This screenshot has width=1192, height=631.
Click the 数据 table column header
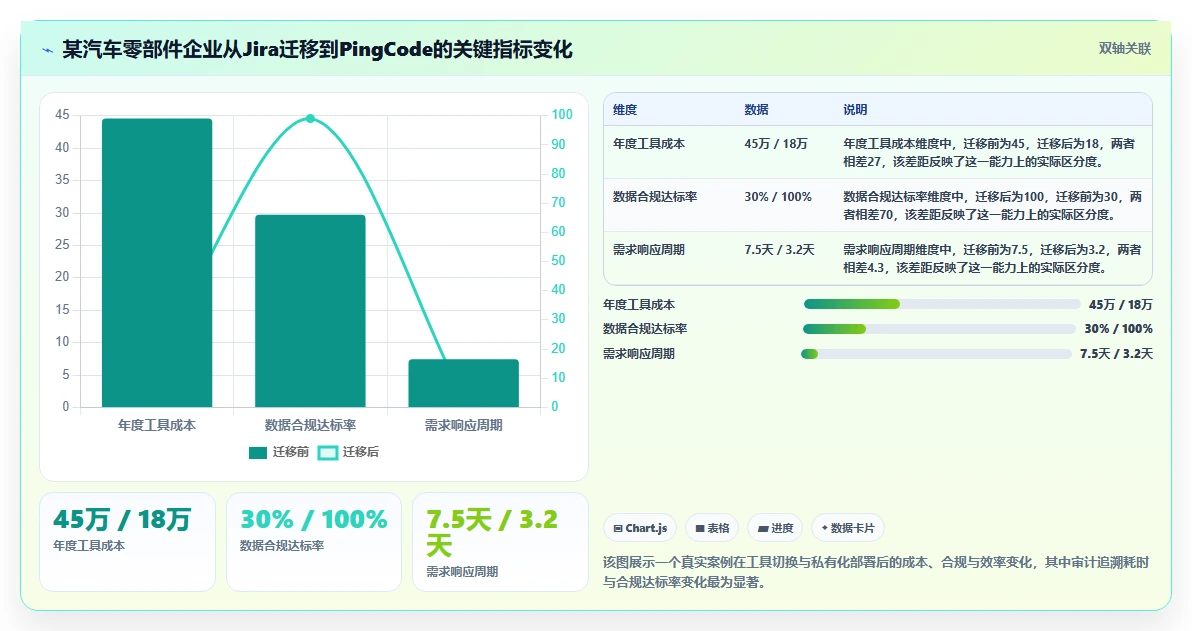tap(756, 109)
